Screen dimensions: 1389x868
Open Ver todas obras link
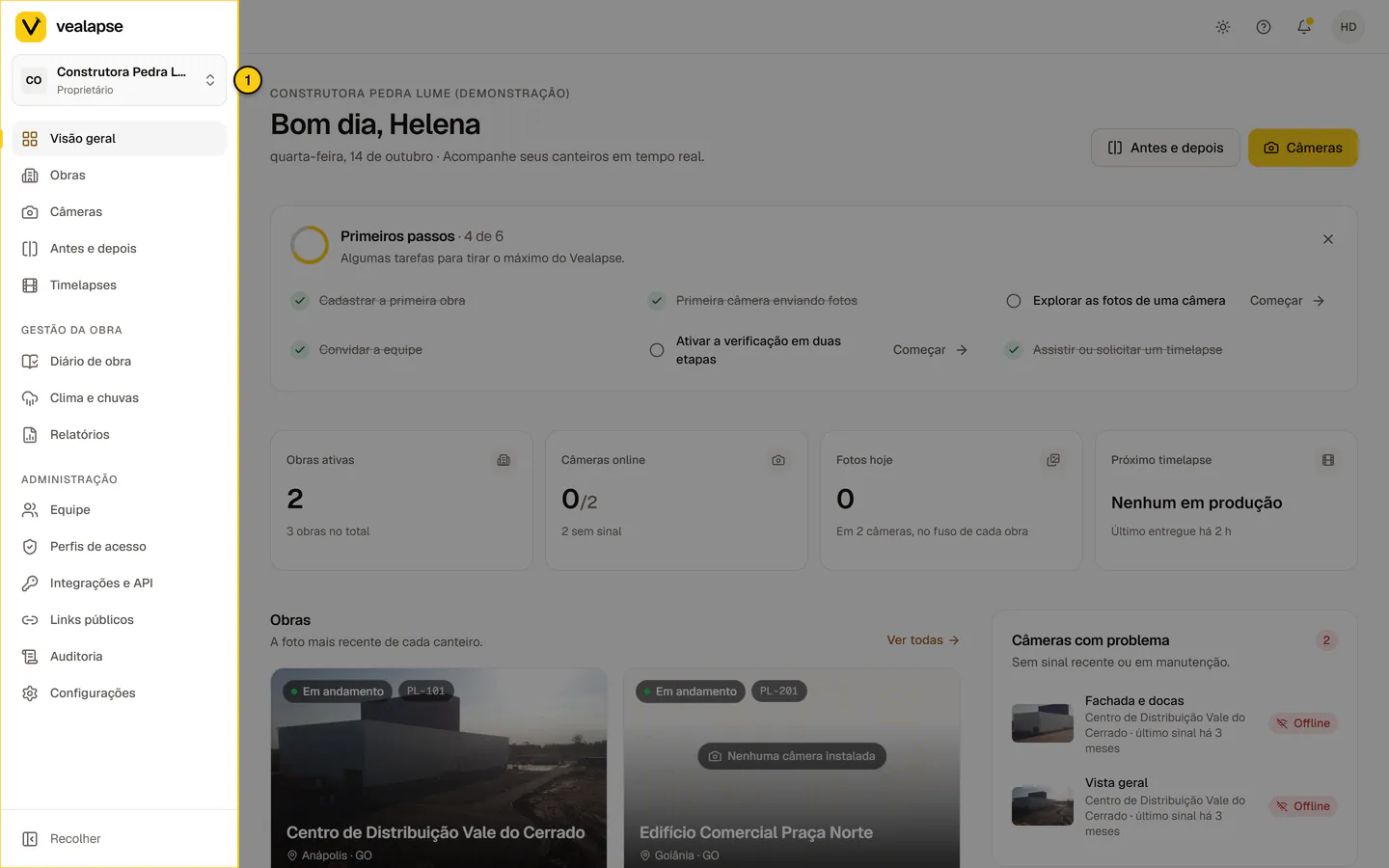click(923, 640)
